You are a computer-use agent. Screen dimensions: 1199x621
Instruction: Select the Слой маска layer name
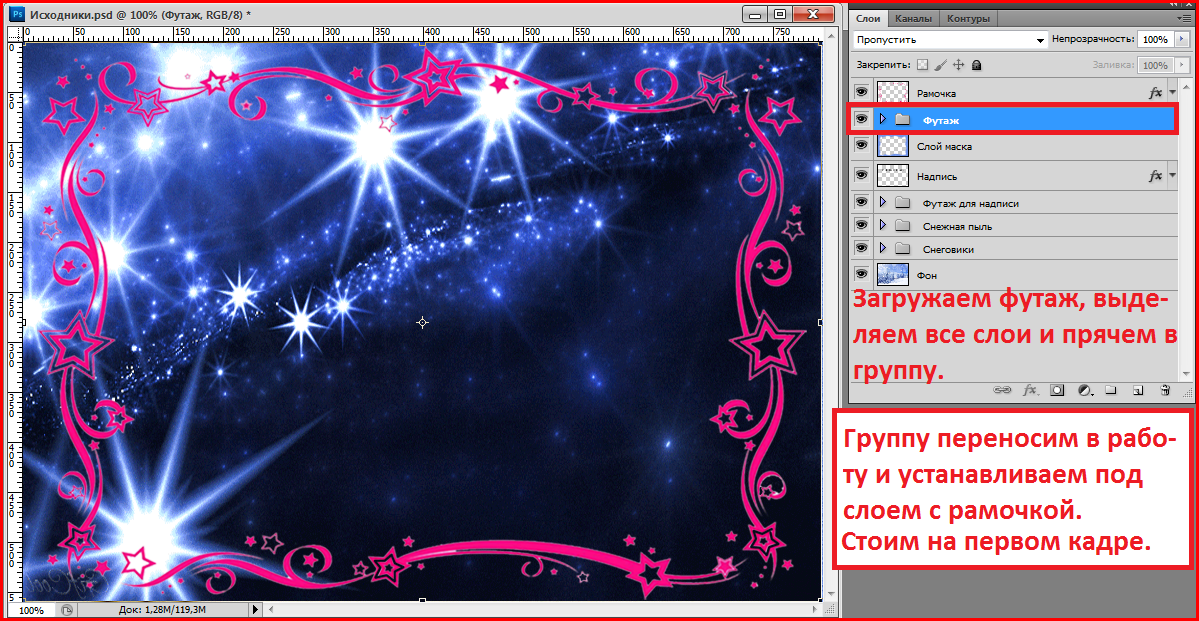click(x=944, y=146)
